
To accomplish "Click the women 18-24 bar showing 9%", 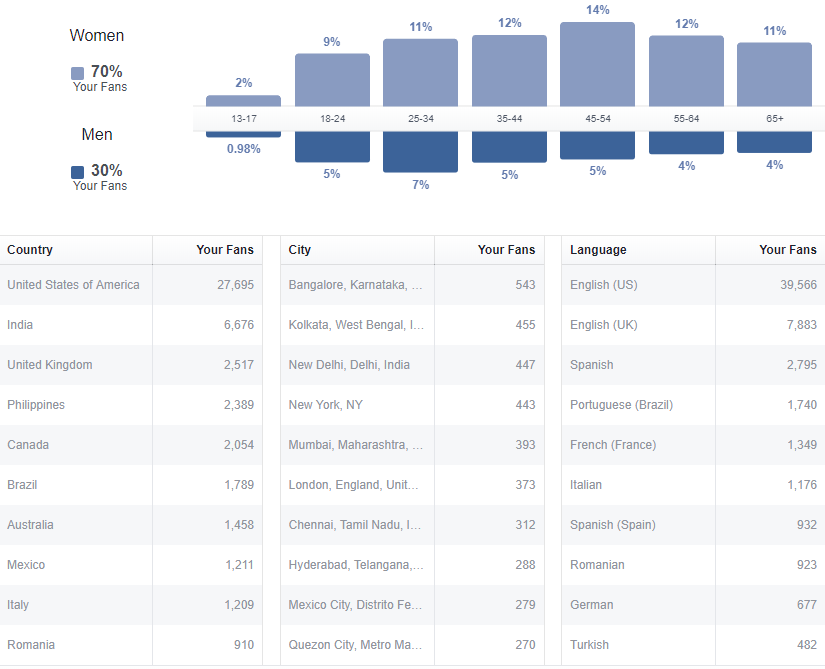I will tap(332, 79).
